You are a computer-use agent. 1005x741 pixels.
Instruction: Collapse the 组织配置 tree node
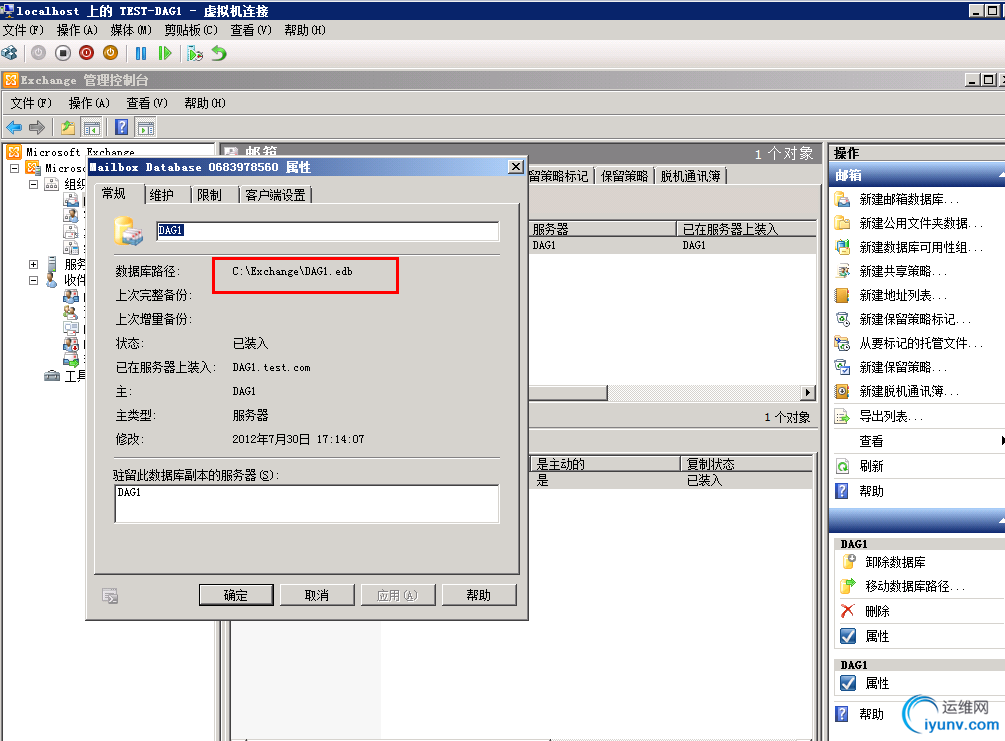tap(33, 184)
